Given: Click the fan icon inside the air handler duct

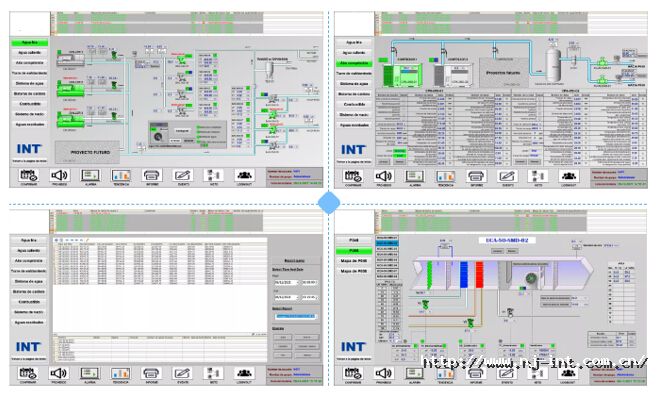Looking at the screenshot, I should pos(531,278).
